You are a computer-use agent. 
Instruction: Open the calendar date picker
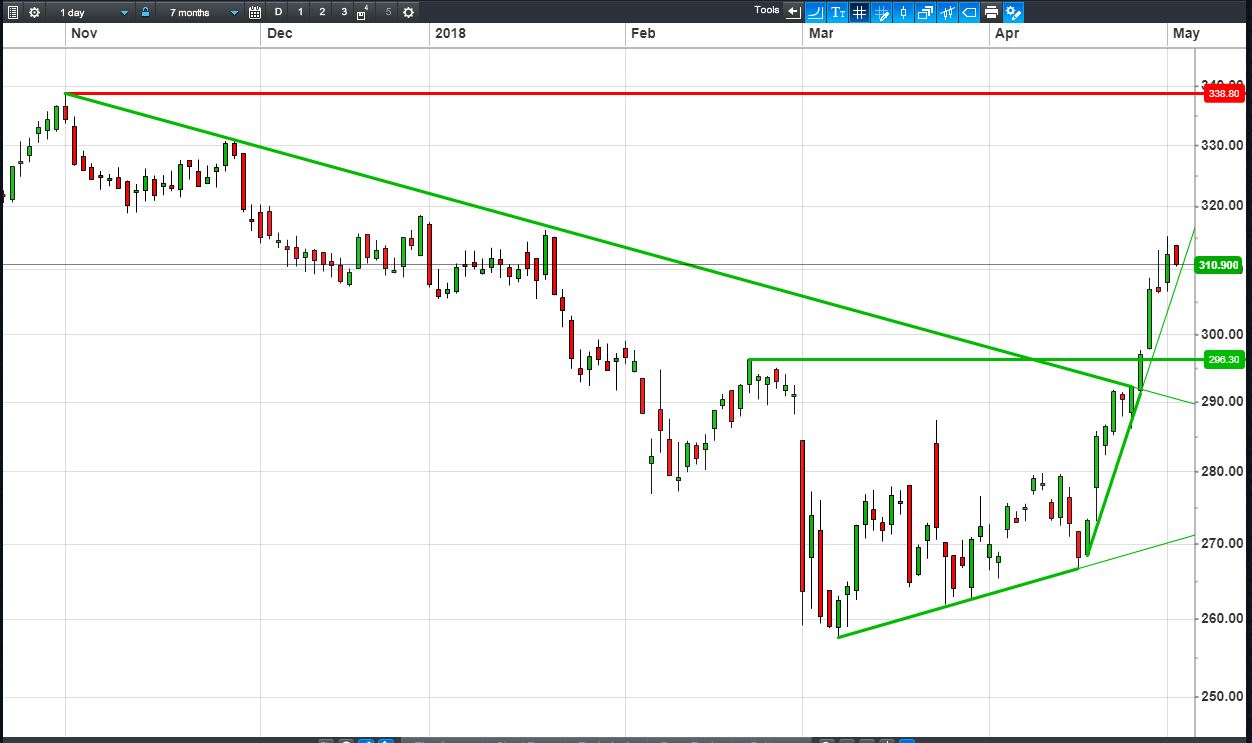(255, 12)
